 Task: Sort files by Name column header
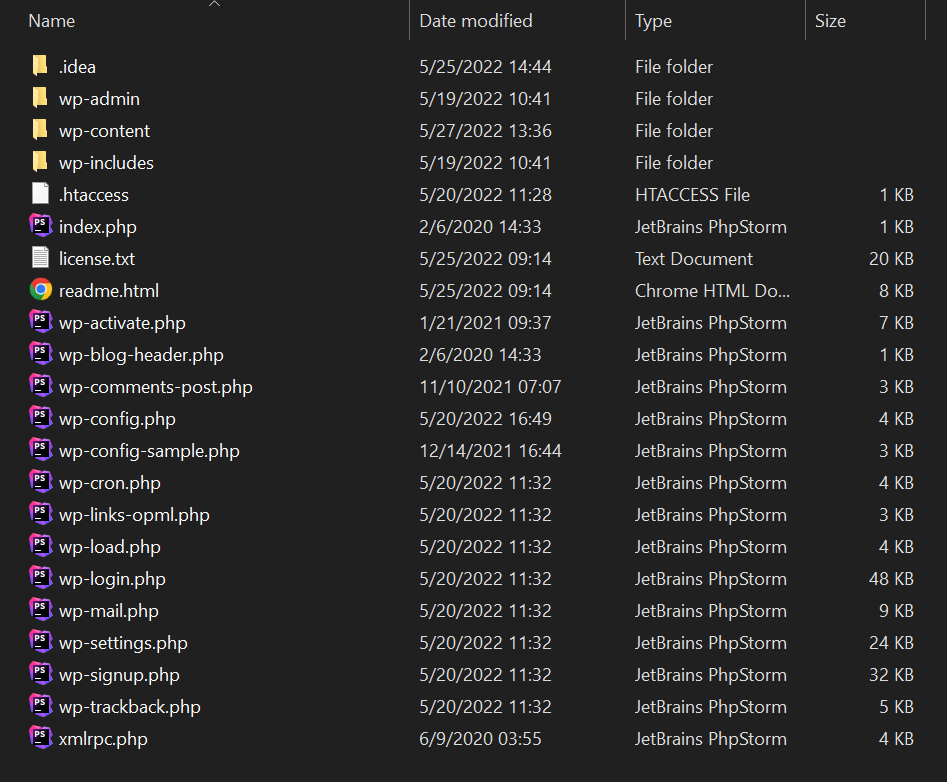click(52, 21)
